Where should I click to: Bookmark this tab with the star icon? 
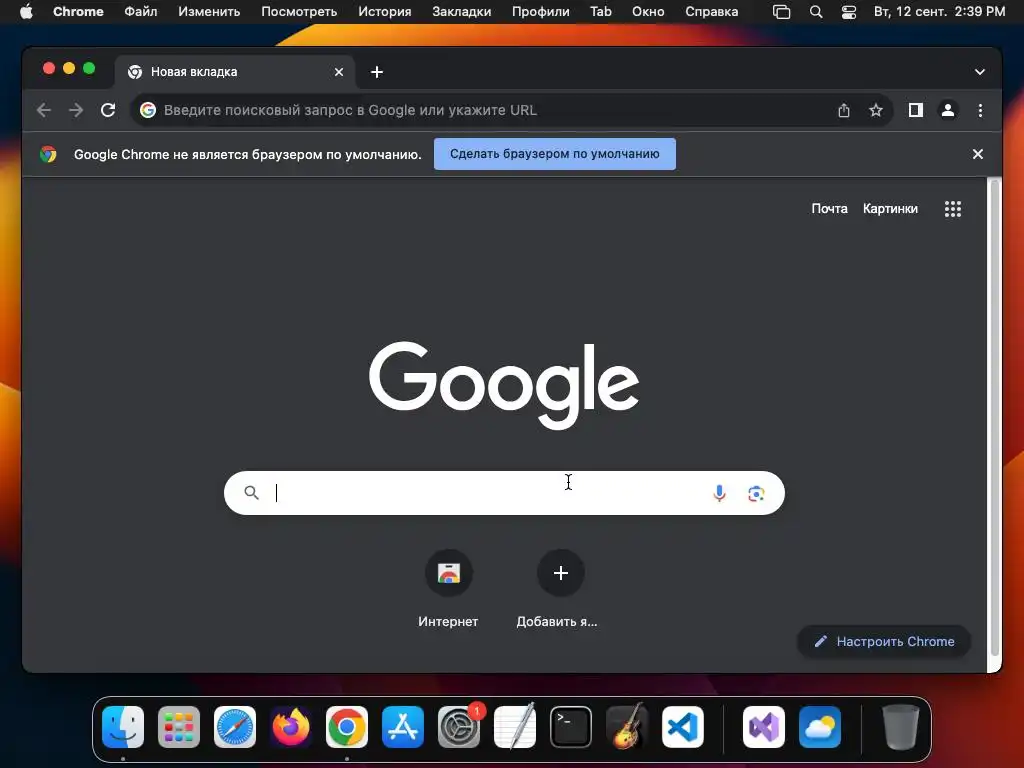876,110
